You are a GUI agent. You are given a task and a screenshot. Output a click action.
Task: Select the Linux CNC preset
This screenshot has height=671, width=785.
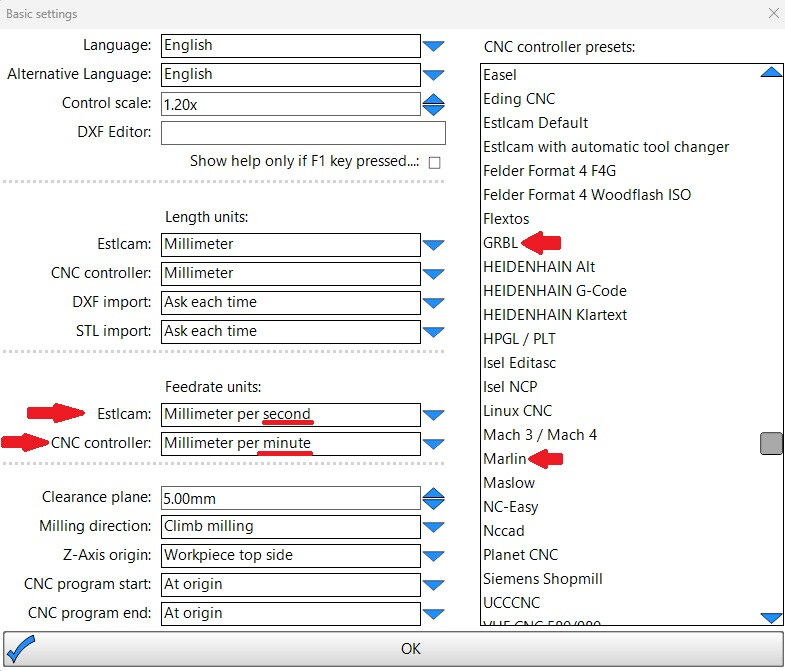[517, 411]
